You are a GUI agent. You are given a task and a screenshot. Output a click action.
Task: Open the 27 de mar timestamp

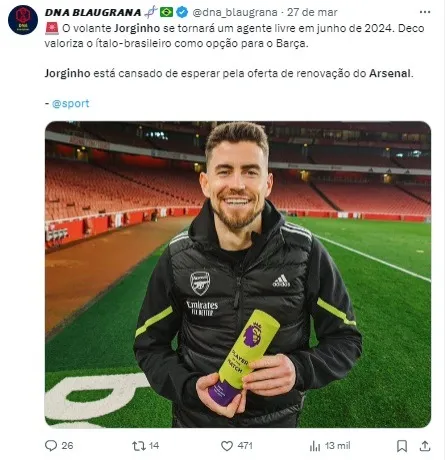coord(312,12)
